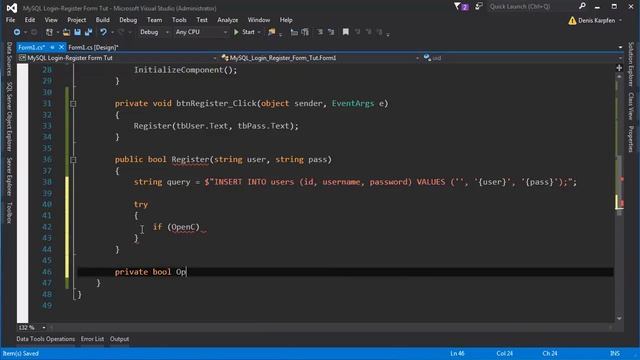This screenshot has width=640, height=360.
Task: Open the Toolbox side panel
Action: [9, 213]
